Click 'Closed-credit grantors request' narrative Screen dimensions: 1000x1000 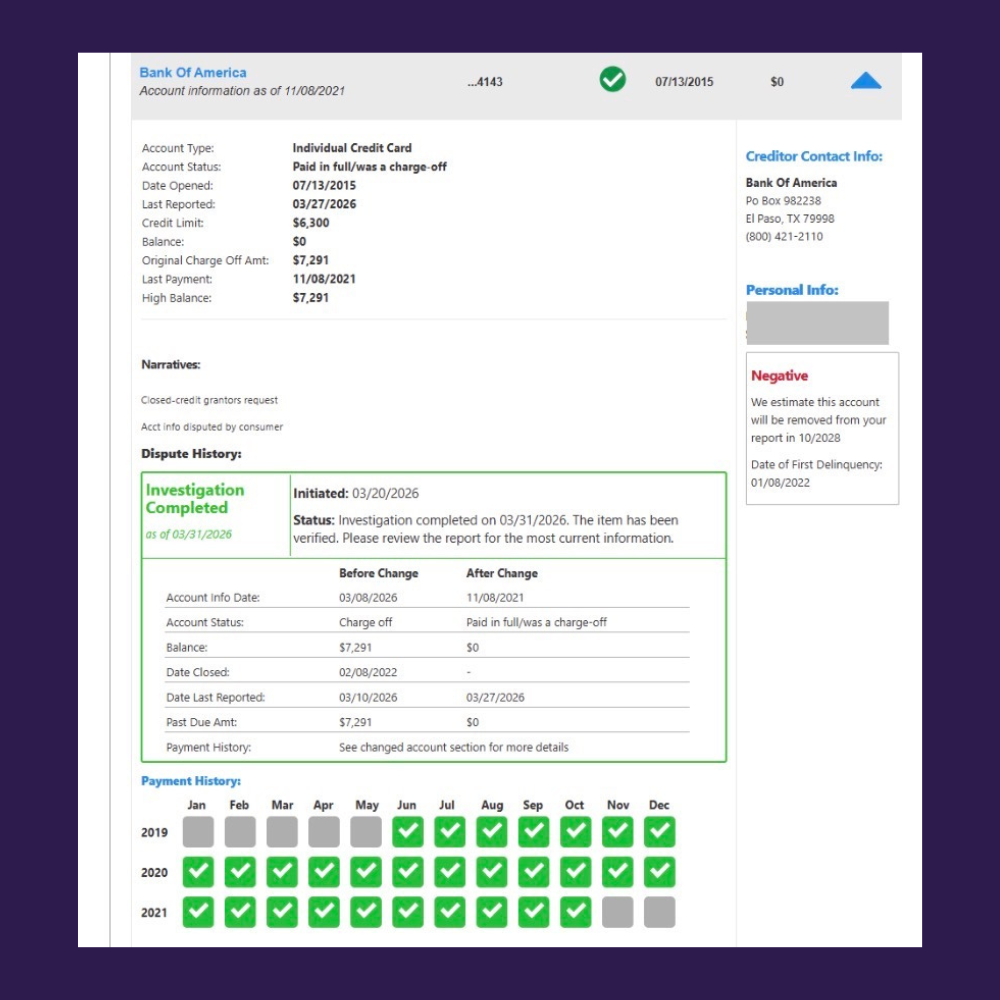click(x=209, y=400)
